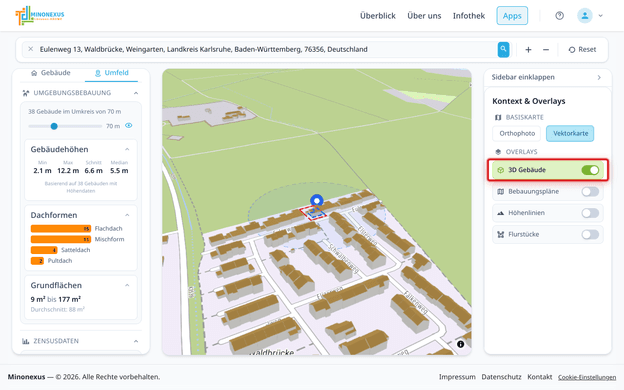Open Cookie-Einstellungen link

point(587,377)
